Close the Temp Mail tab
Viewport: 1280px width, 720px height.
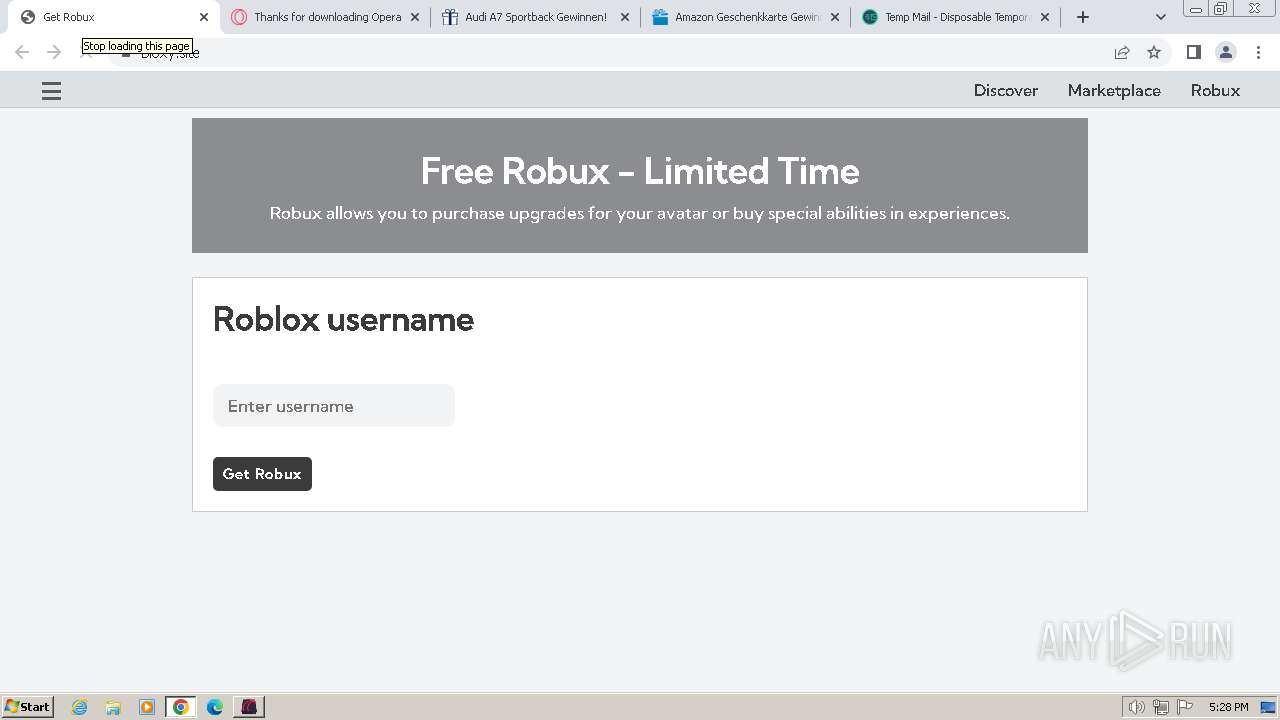[1045, 17]
